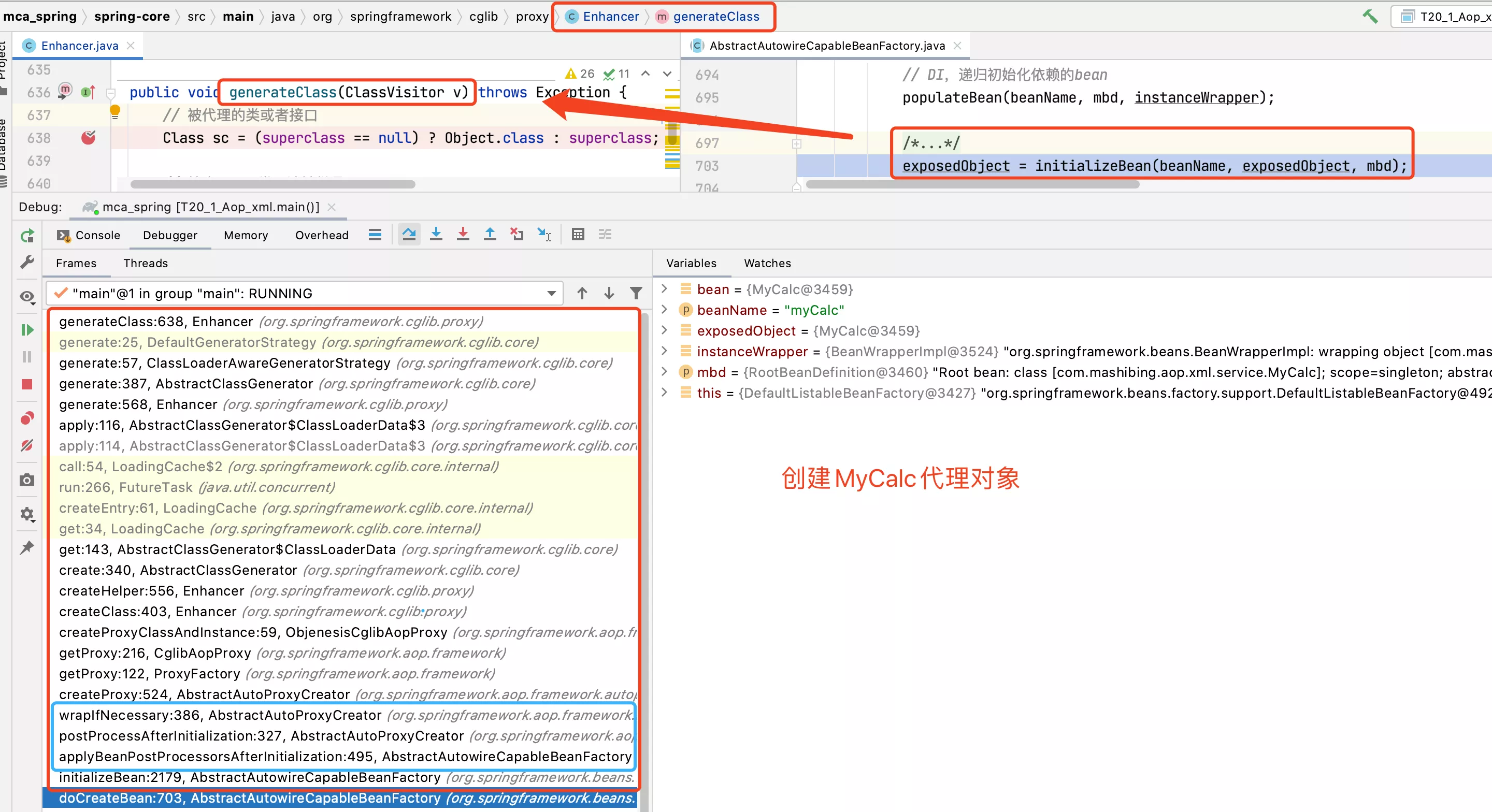
Task: Close the Enhancer.java editor tab
Action: coord(131,45)
